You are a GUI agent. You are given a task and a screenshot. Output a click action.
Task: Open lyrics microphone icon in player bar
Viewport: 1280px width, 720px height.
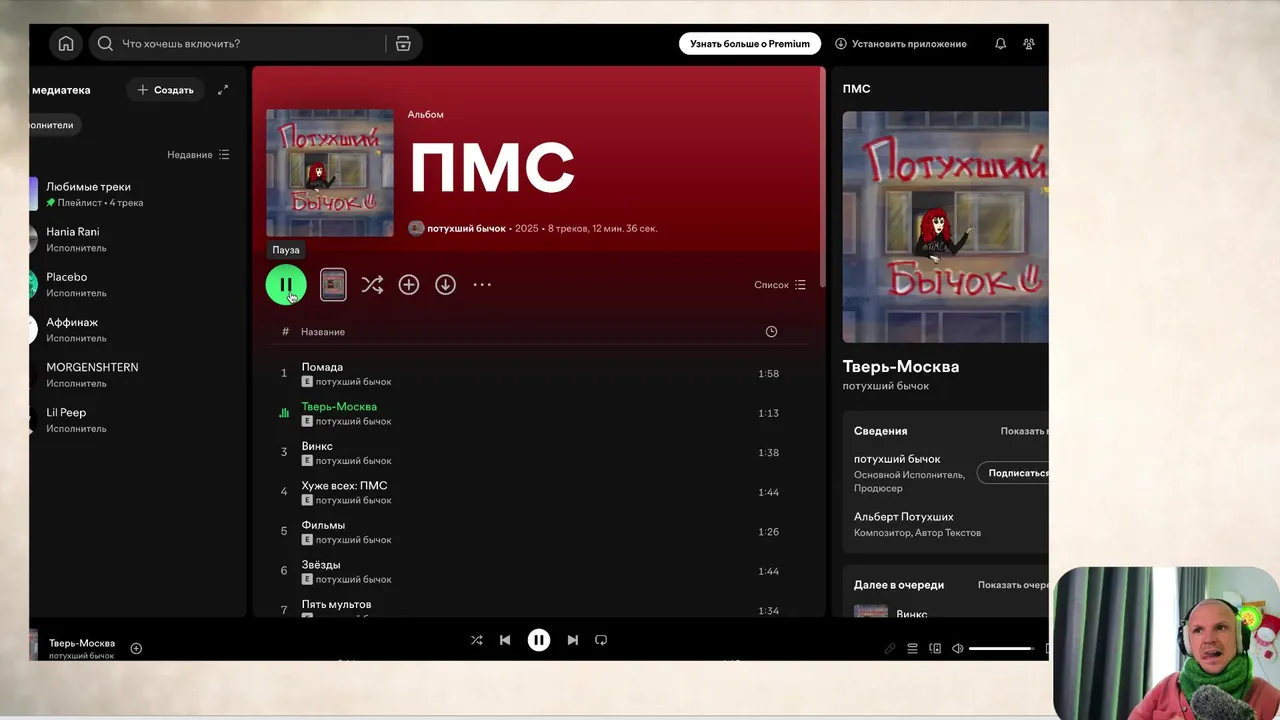[890, 649]
